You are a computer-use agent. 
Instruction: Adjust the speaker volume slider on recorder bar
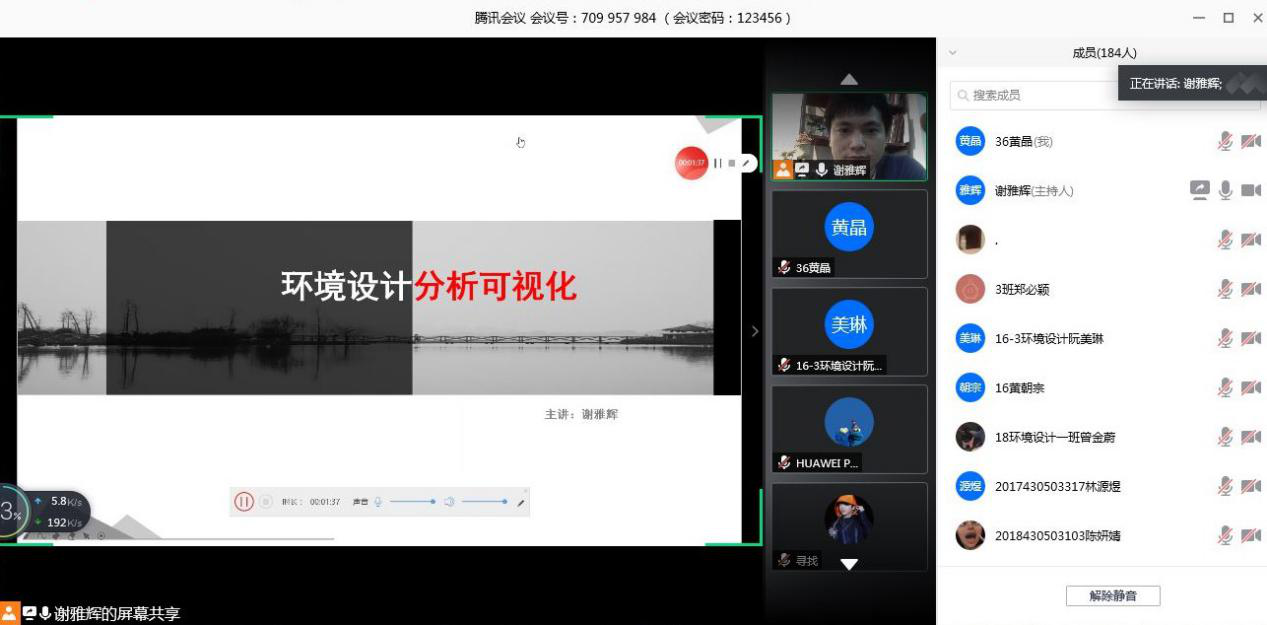(x=484, y=502)
